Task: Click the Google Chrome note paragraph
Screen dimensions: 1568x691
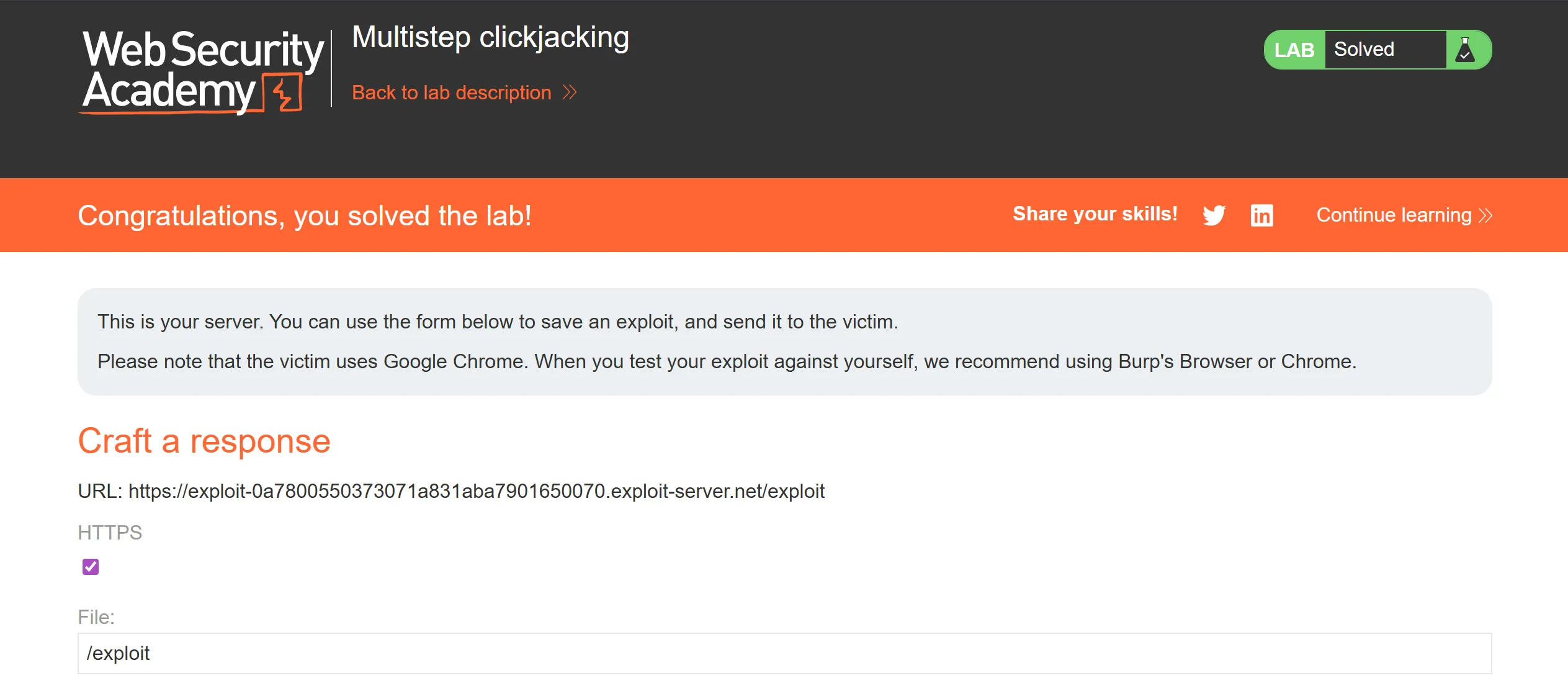Action: [x=727, y=361]
